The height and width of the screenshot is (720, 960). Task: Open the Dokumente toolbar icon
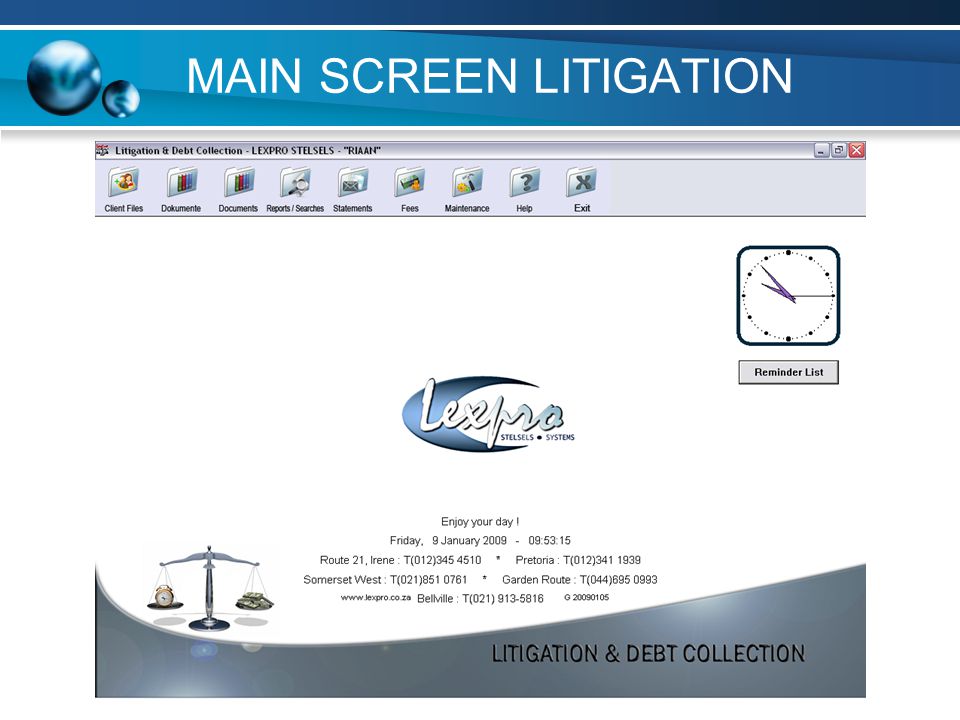click(x=181, y=182)
